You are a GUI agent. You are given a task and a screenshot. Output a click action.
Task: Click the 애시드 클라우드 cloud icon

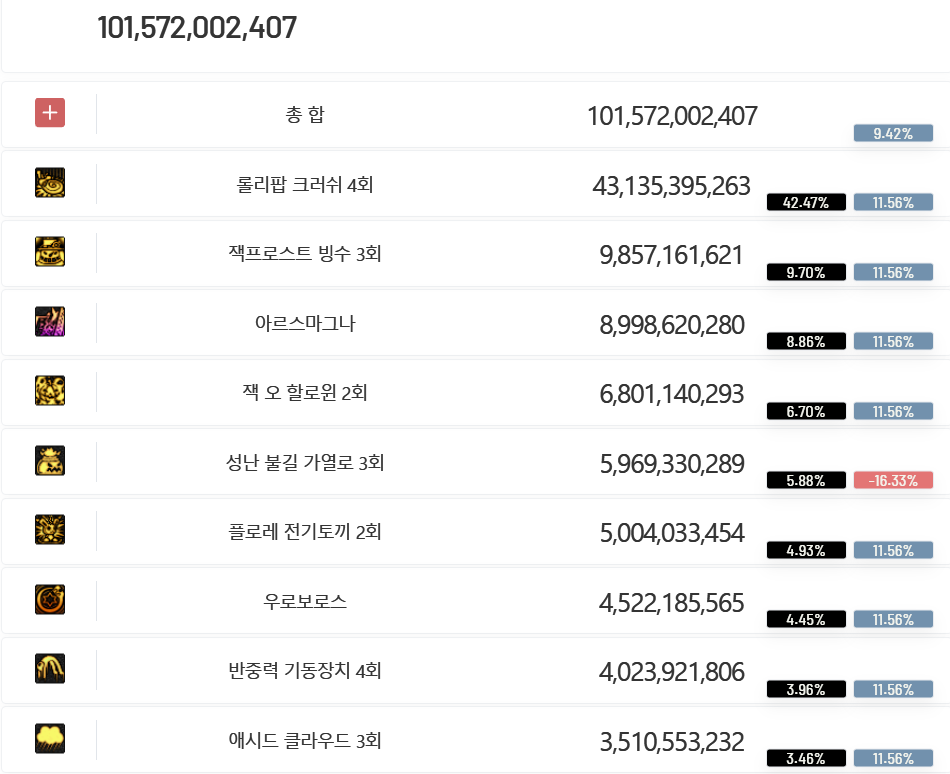point(50,738)
